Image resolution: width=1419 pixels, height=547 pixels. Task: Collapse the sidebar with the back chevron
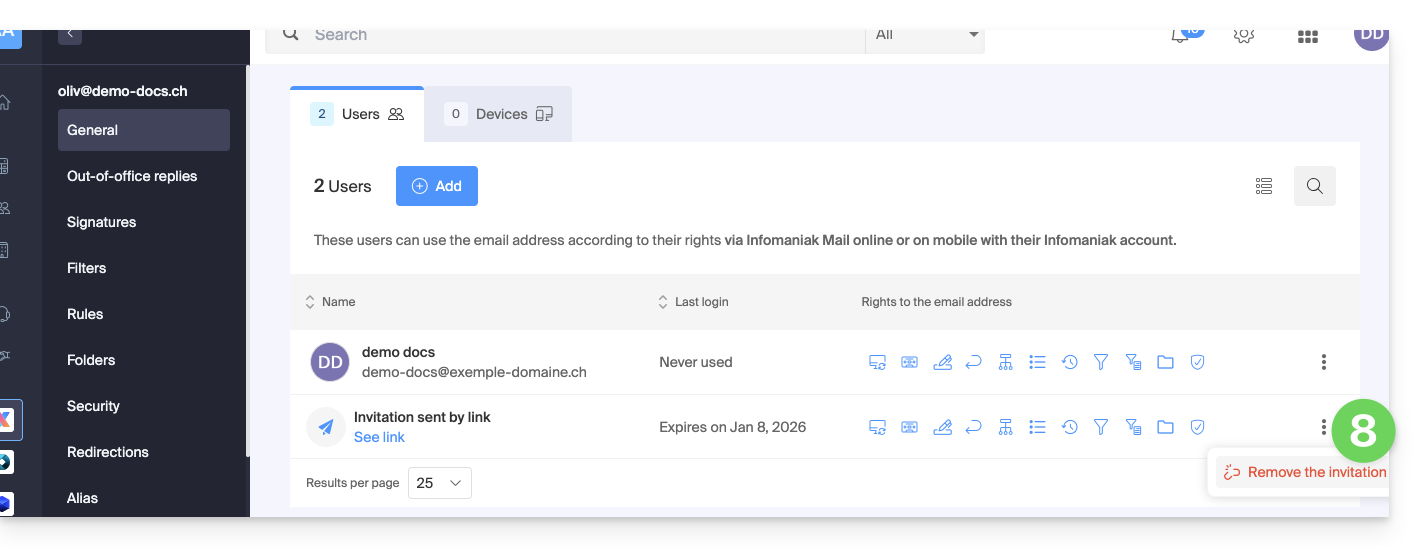69,34
